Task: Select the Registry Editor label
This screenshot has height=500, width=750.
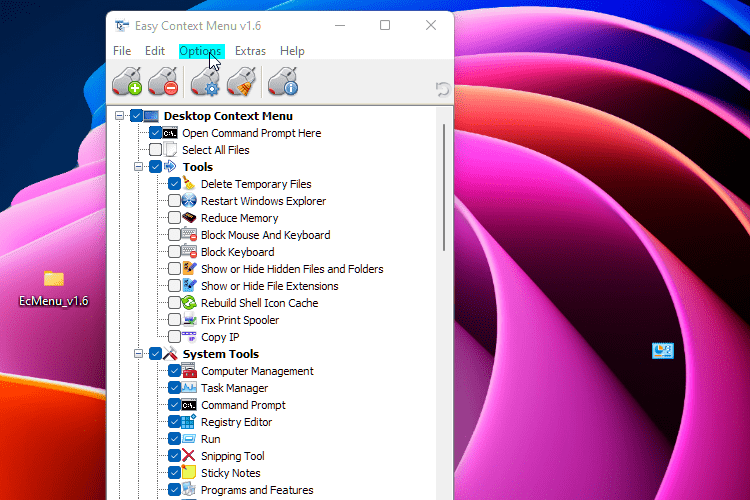Action: click(x=236, y=422)
